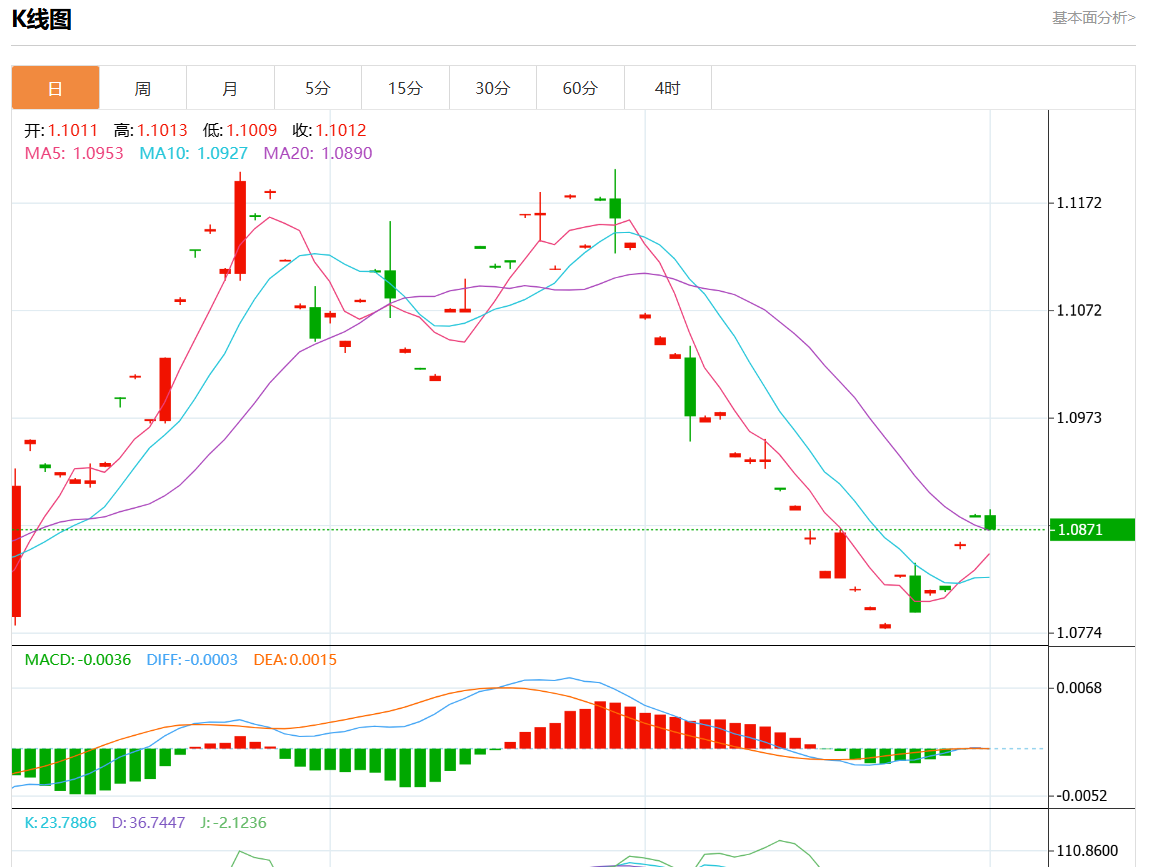Image resolution: width=1165 pixels, height=867 pixels.
Task: Click the 1.1172 price axis label
Action: coord(1079,203)
